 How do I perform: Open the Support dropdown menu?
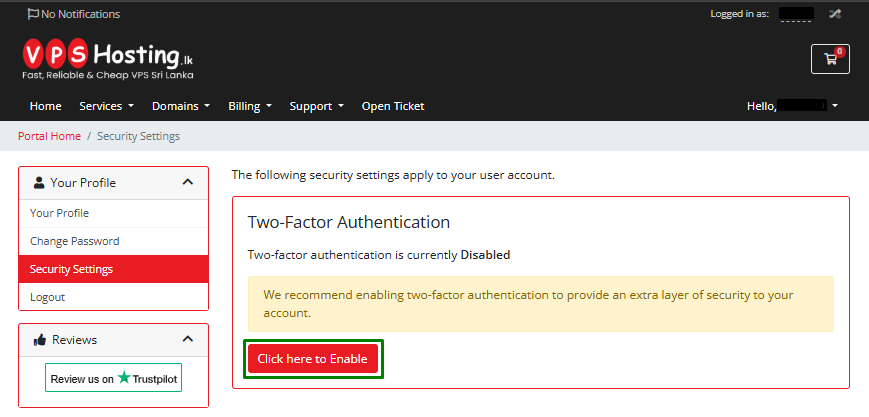pos(316,106)
